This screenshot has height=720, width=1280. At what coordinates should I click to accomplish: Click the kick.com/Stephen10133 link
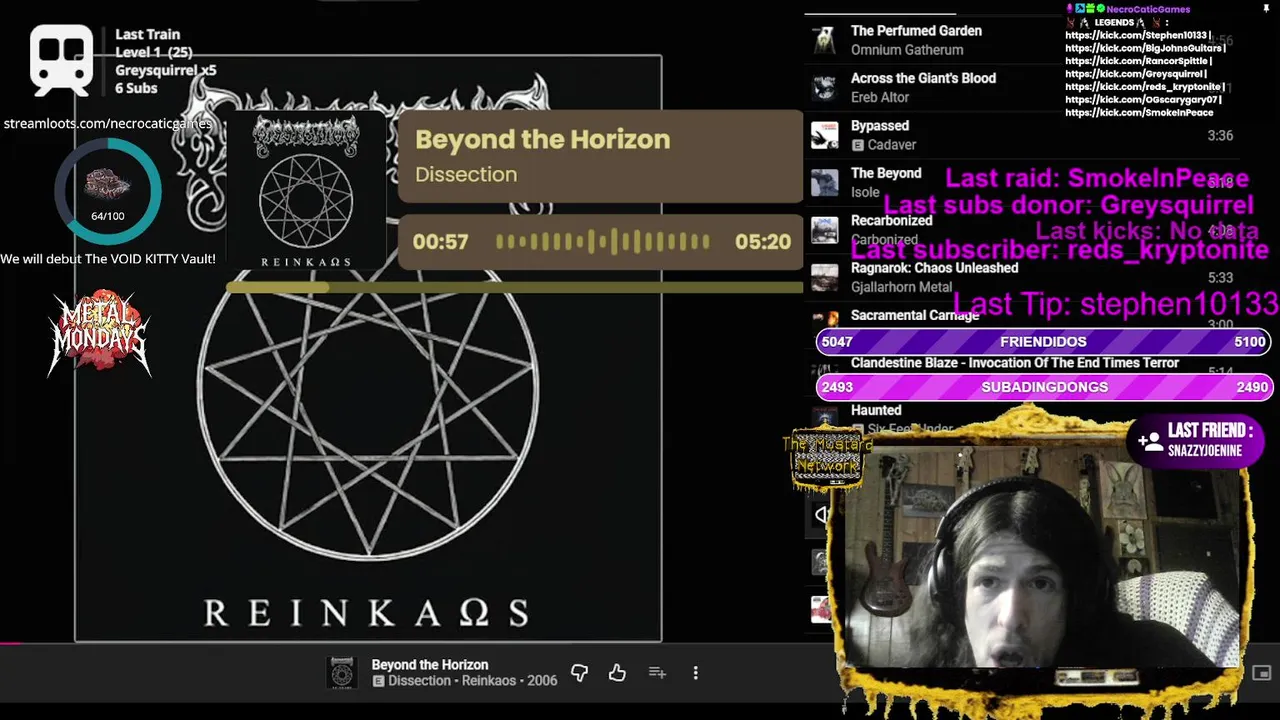pyautogui.click(x=1137, y=35)
